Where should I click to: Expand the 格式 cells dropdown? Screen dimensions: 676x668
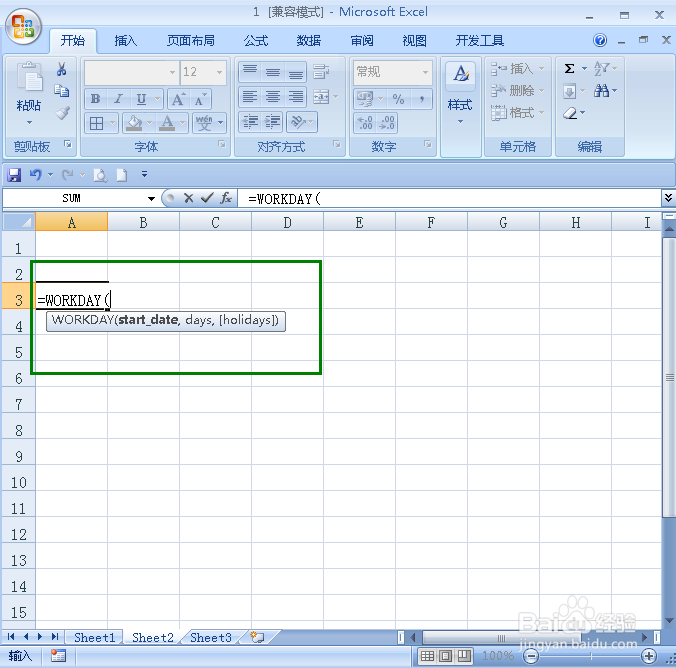[541, 113]
